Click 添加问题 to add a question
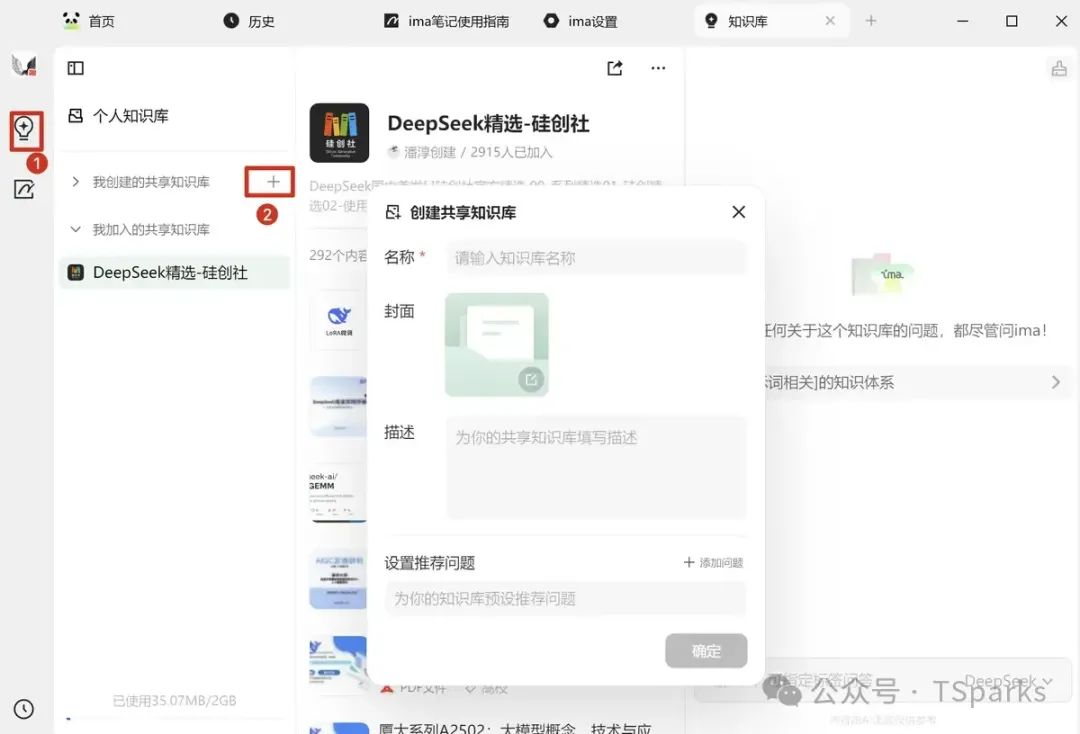The image size is (1080, 734). point(713,563)
